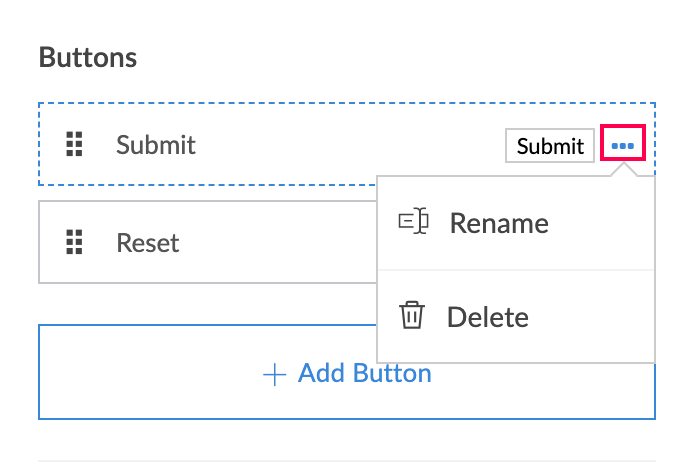Screen dimensions: 690x474
Task: Choose Rename from the popup menu
Action: (498, 222)
